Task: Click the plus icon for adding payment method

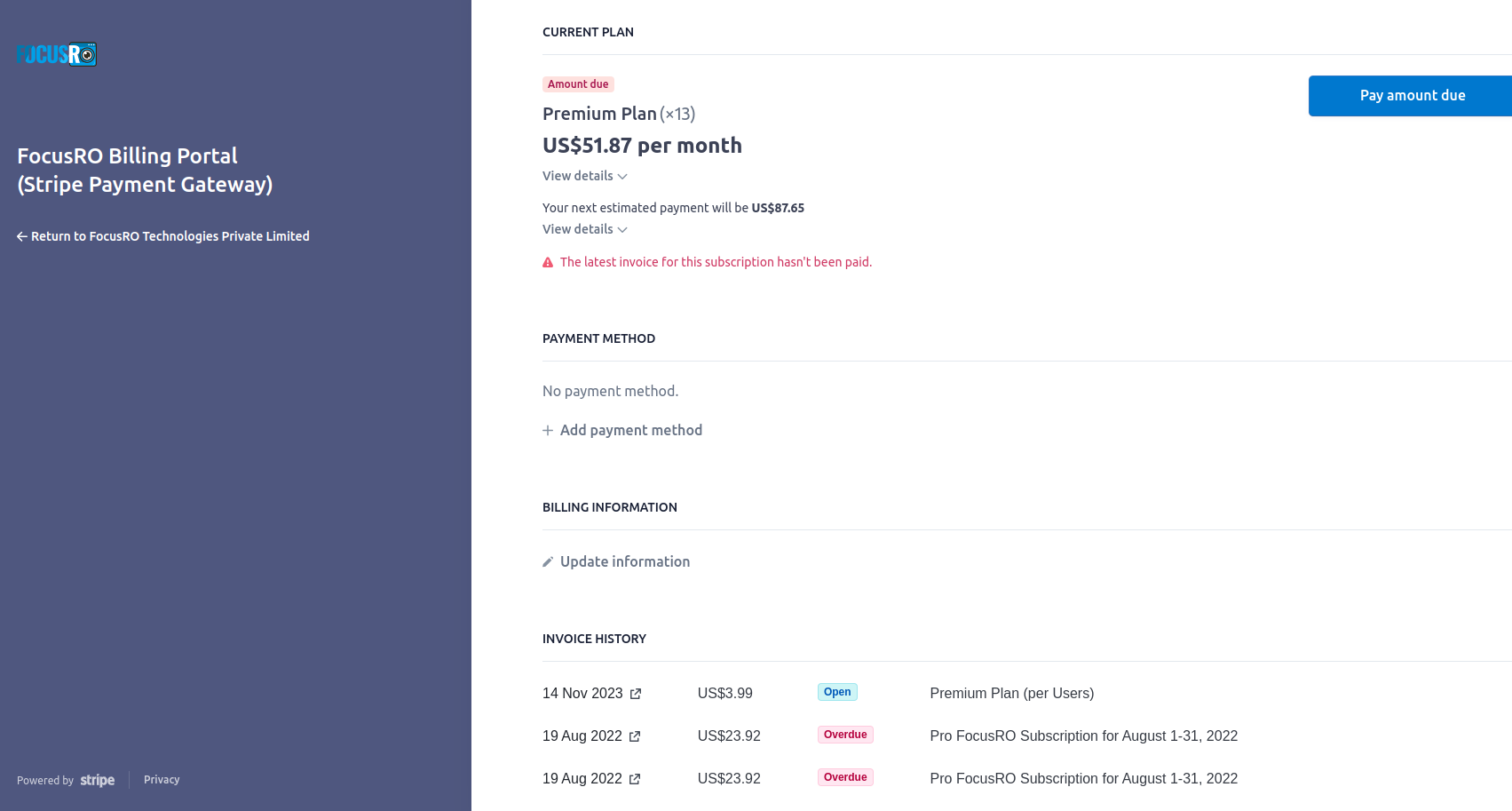Action: [548, 431]
